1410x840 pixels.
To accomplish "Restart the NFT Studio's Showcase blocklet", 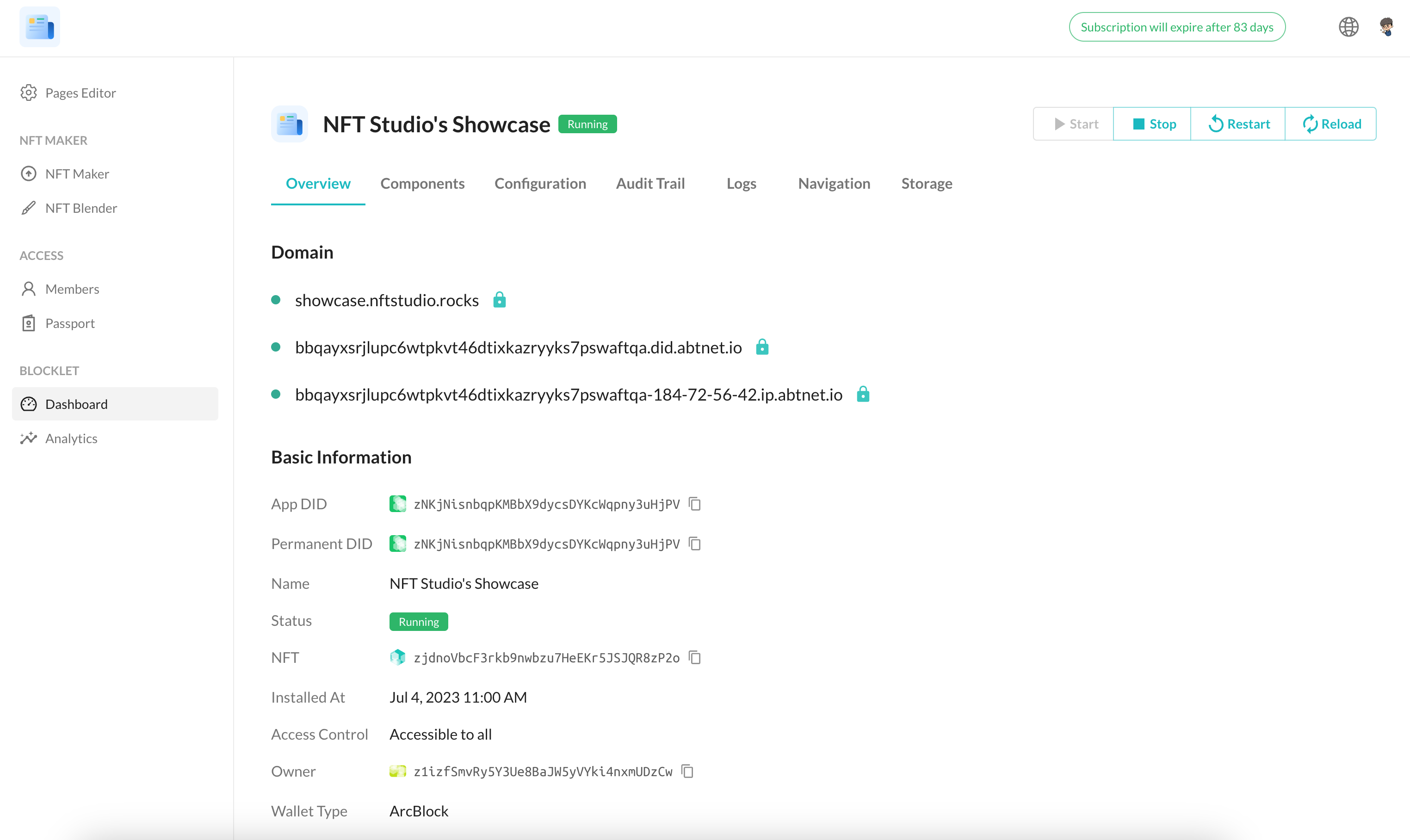I will coord(1238,124).
